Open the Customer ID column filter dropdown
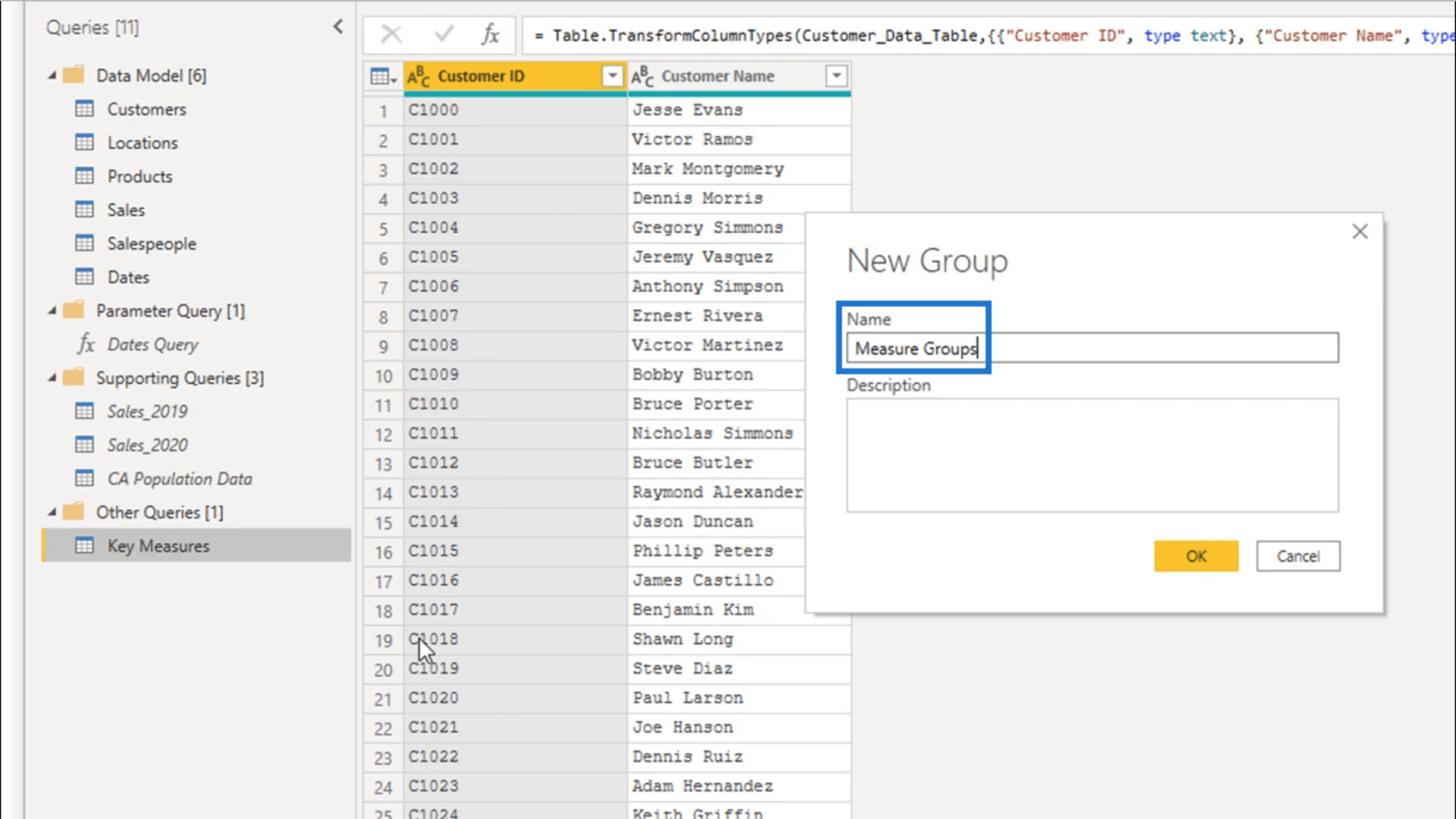Viewport: 1456px width, 819px height. (612, 76)
